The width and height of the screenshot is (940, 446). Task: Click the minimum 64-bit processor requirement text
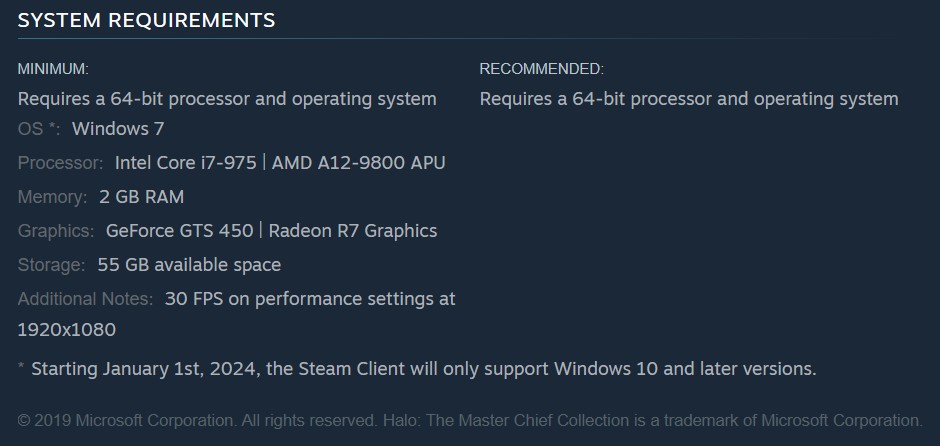(227, 99)
